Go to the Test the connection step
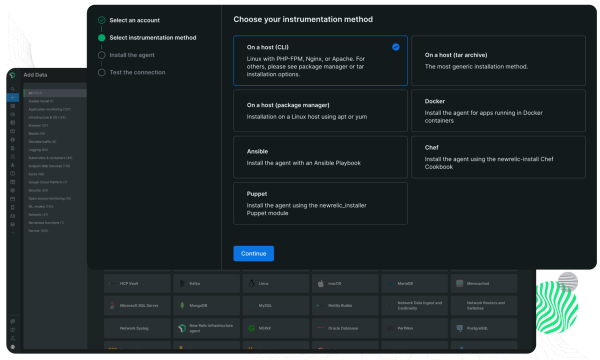The width and height of the screenshot is (600, 360). [x=137, y=72]
